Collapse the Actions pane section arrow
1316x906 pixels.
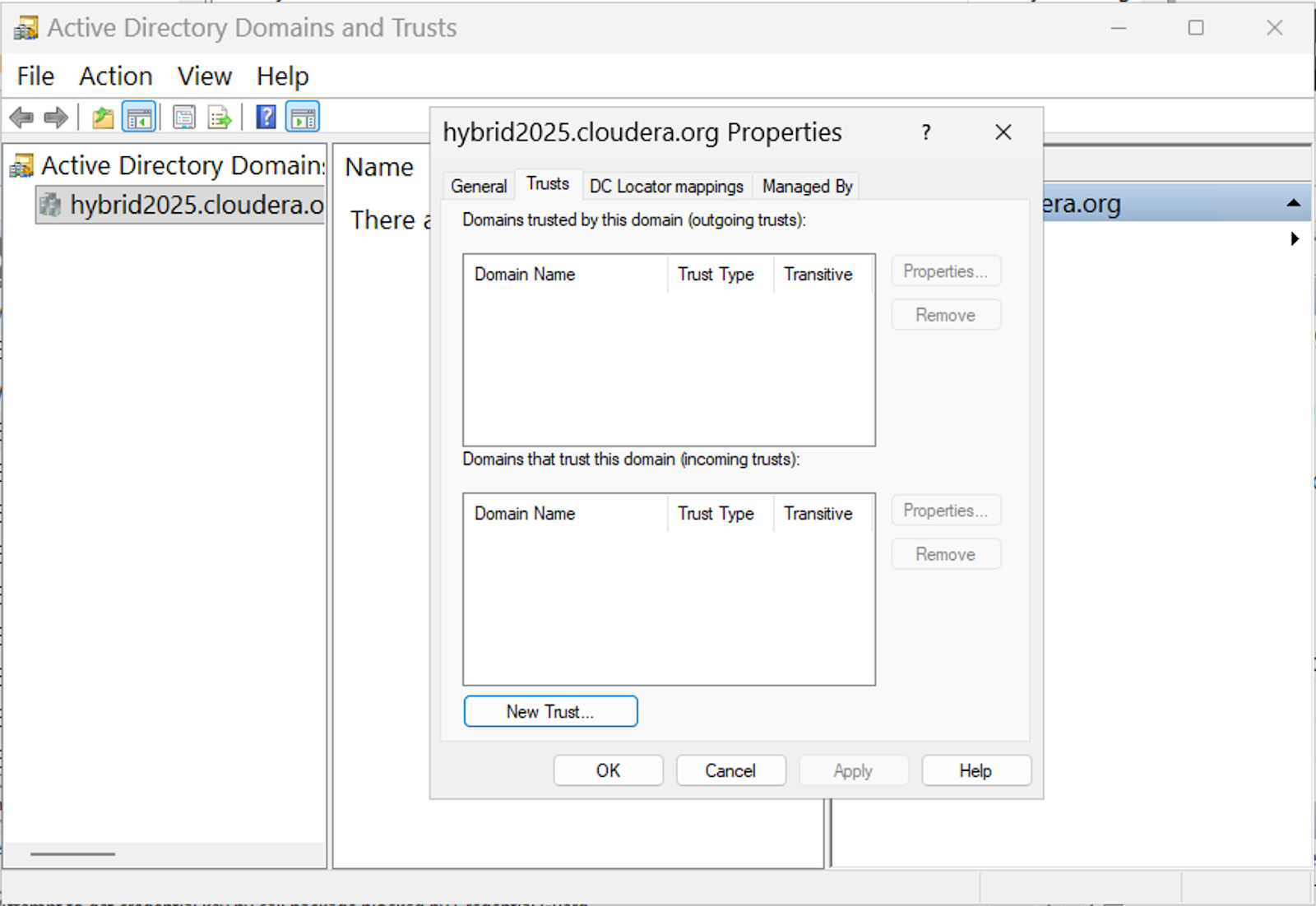(1294, 203)
